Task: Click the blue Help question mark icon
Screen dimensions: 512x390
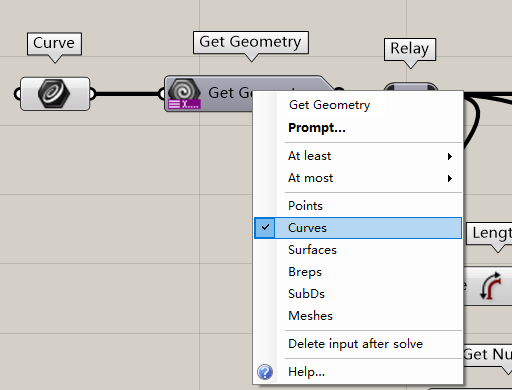Action: [x=265, y=372]
